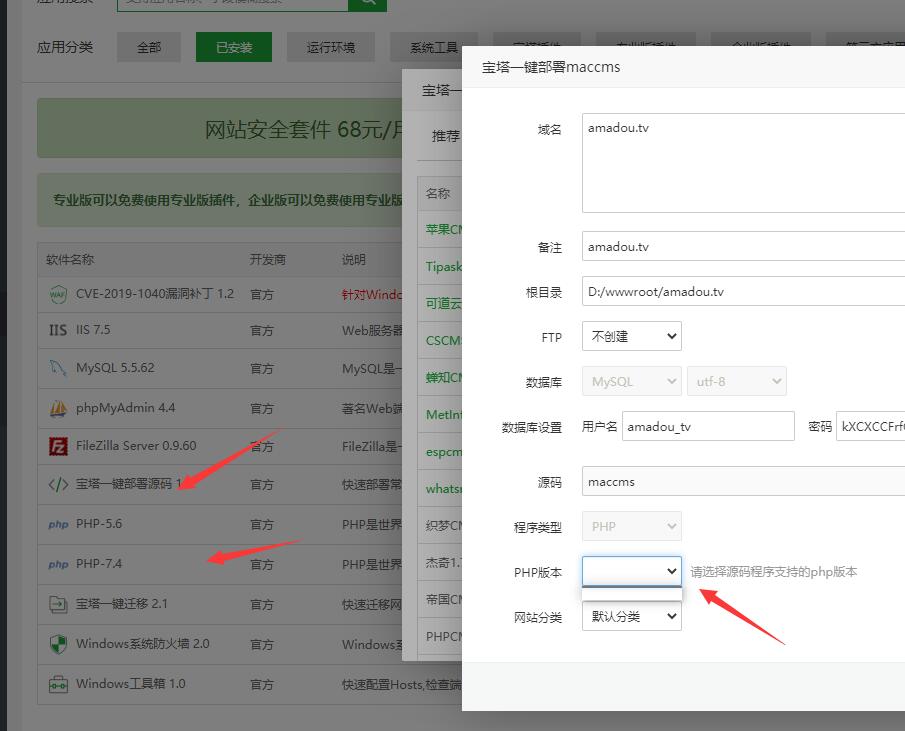The width and height of the screenshot is (905, 731).
Task: Click the whatsns link in source list
Action: point(443,489)
